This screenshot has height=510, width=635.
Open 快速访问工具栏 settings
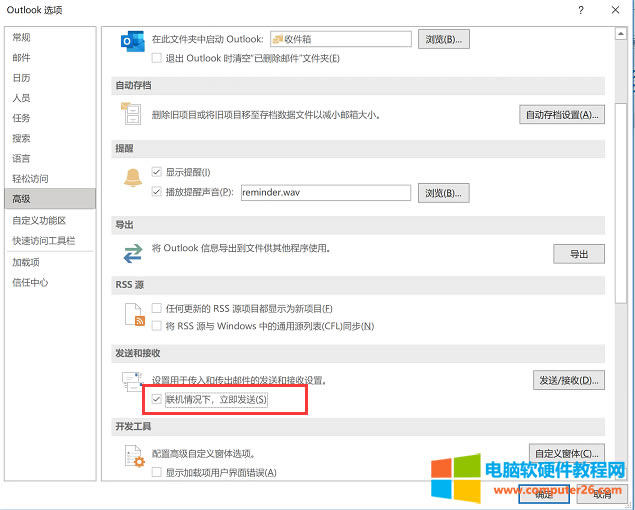pyautogui.click(x=43, y=241)
